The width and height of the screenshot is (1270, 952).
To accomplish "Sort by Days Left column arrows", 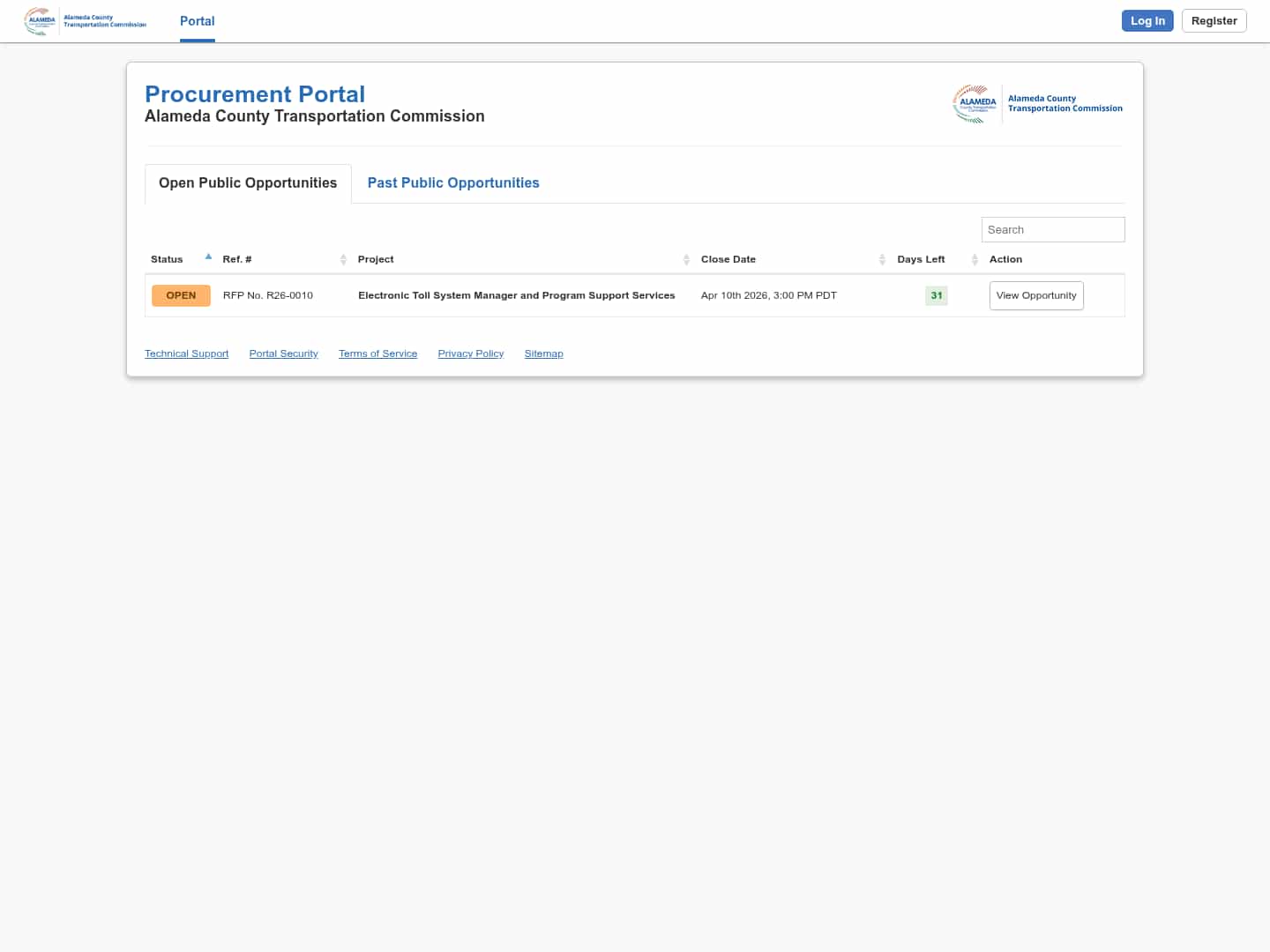I will click(x=975, y=259).
